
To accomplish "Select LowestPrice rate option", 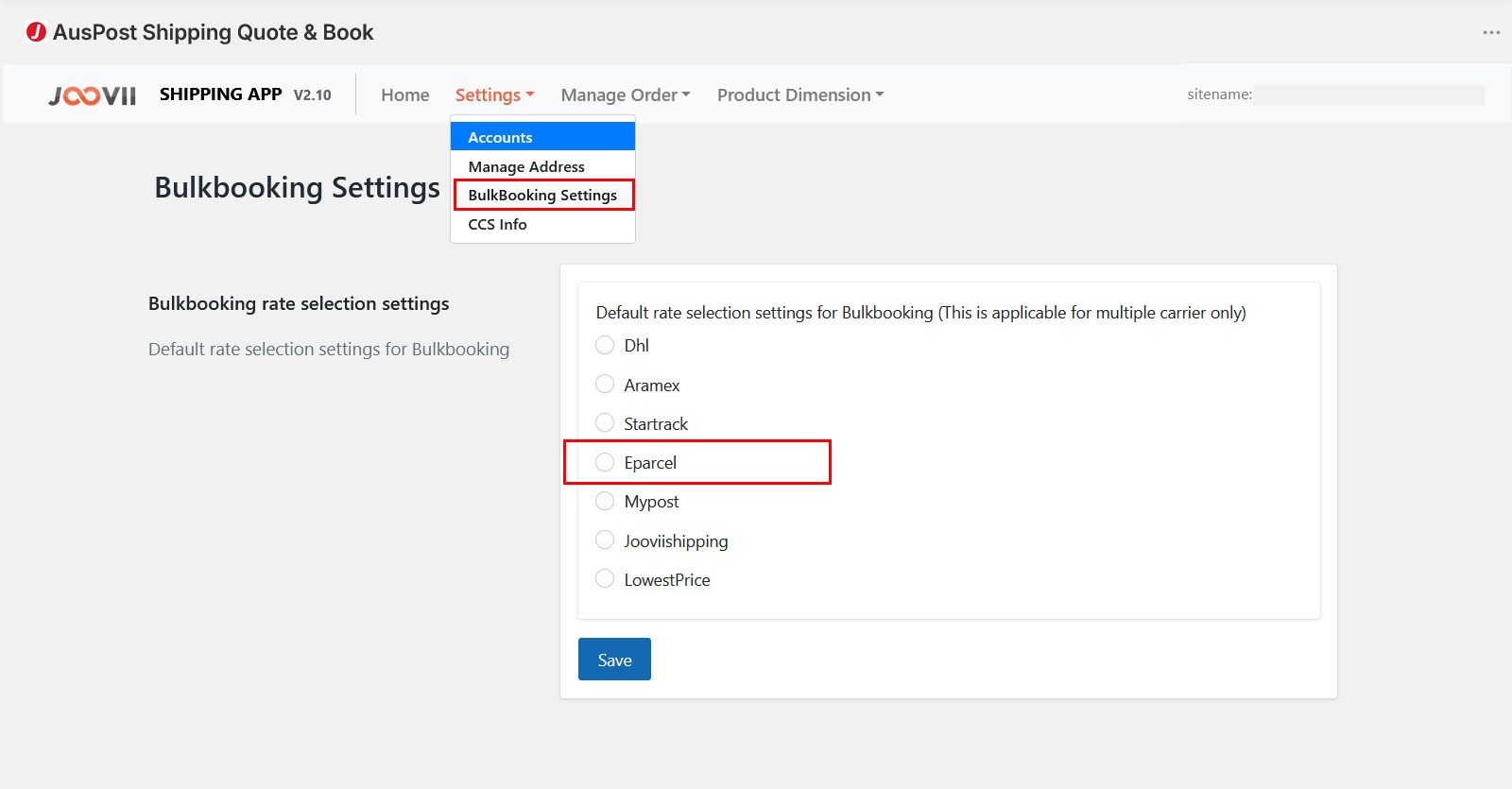I will click(605, 579).
